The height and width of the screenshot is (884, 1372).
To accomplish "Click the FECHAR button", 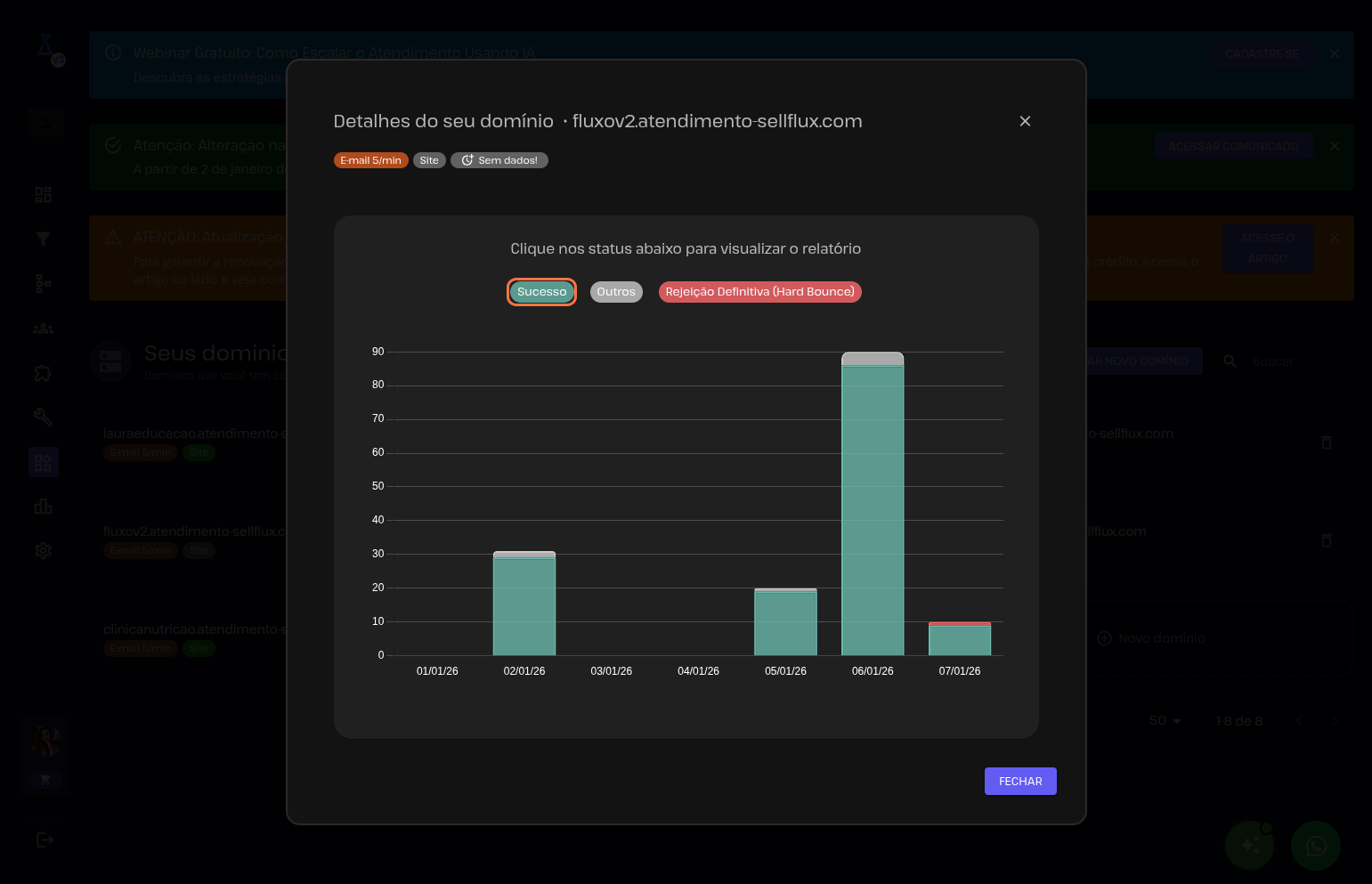I will (x=1019, y=781).
